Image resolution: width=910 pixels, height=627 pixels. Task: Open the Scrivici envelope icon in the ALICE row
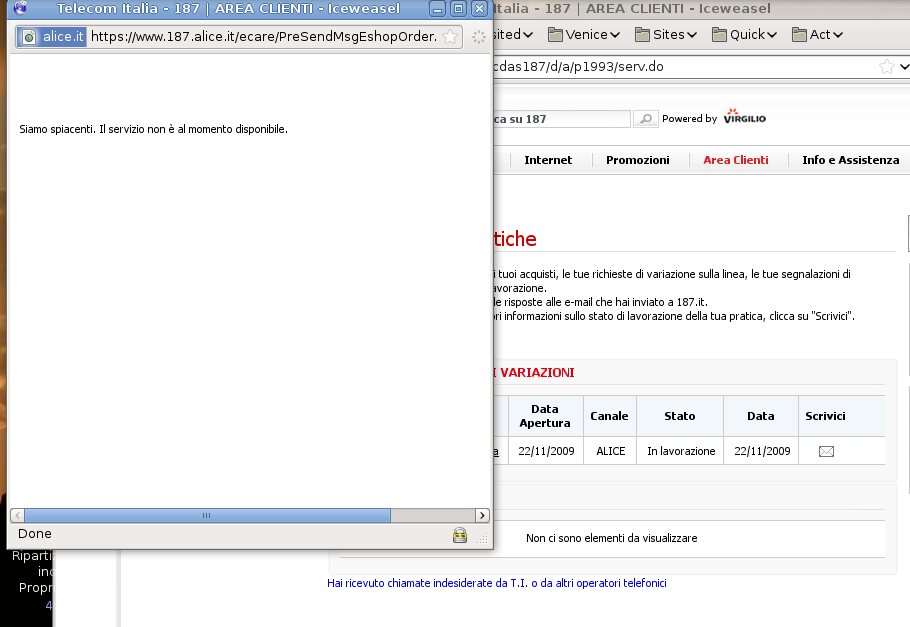point(826,451)
